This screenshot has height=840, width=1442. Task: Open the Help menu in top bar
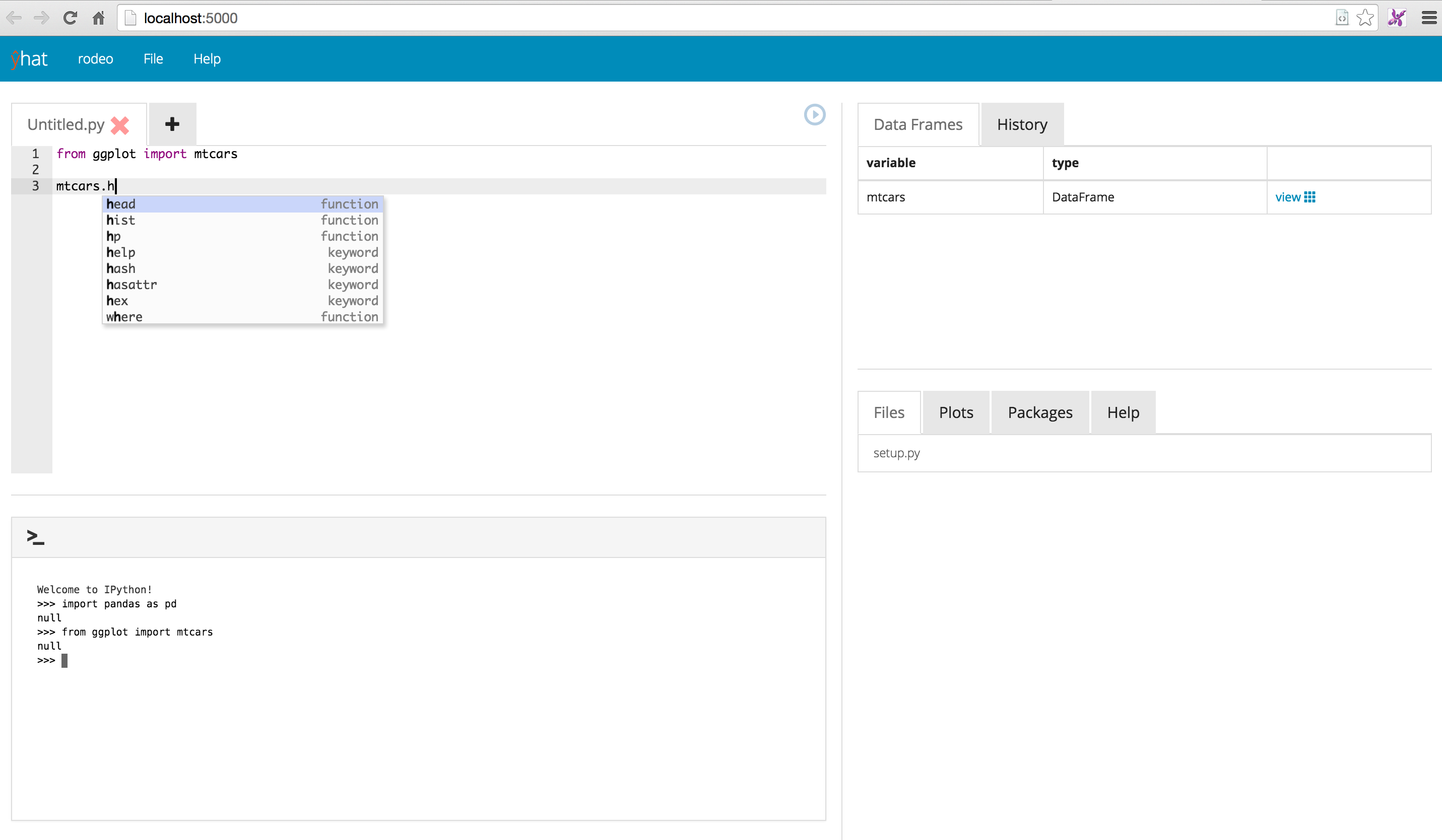[207, 59]
